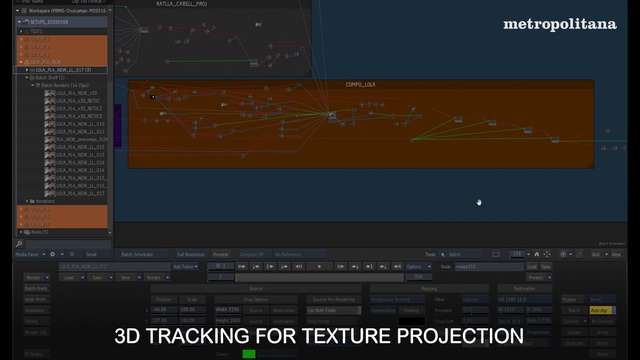Viewport: 640px width, 360px height.
Task: Expand the TEST1 library entry
Action: click(21, 31)
